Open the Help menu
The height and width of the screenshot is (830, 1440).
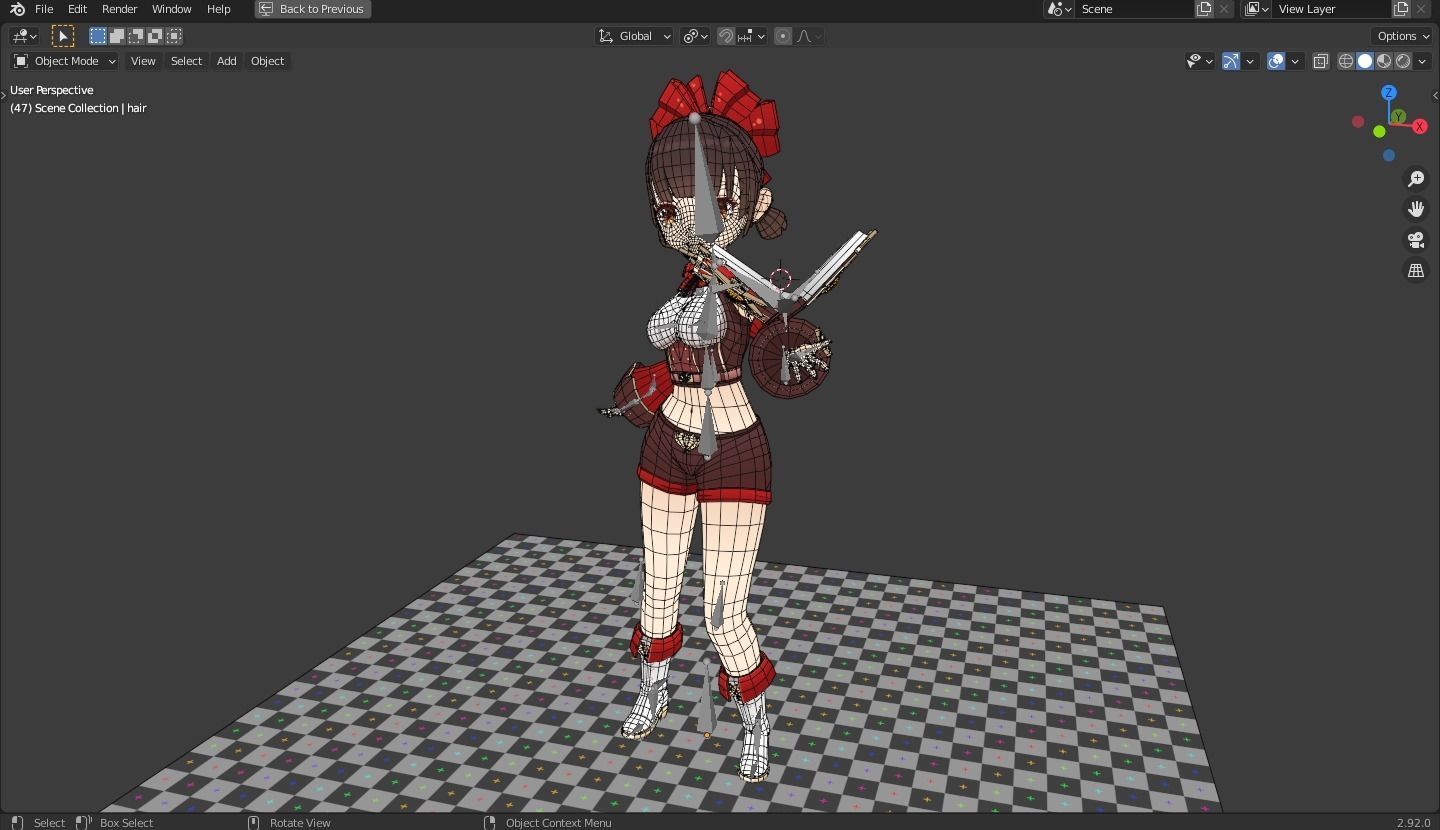(x=218, y=9)
